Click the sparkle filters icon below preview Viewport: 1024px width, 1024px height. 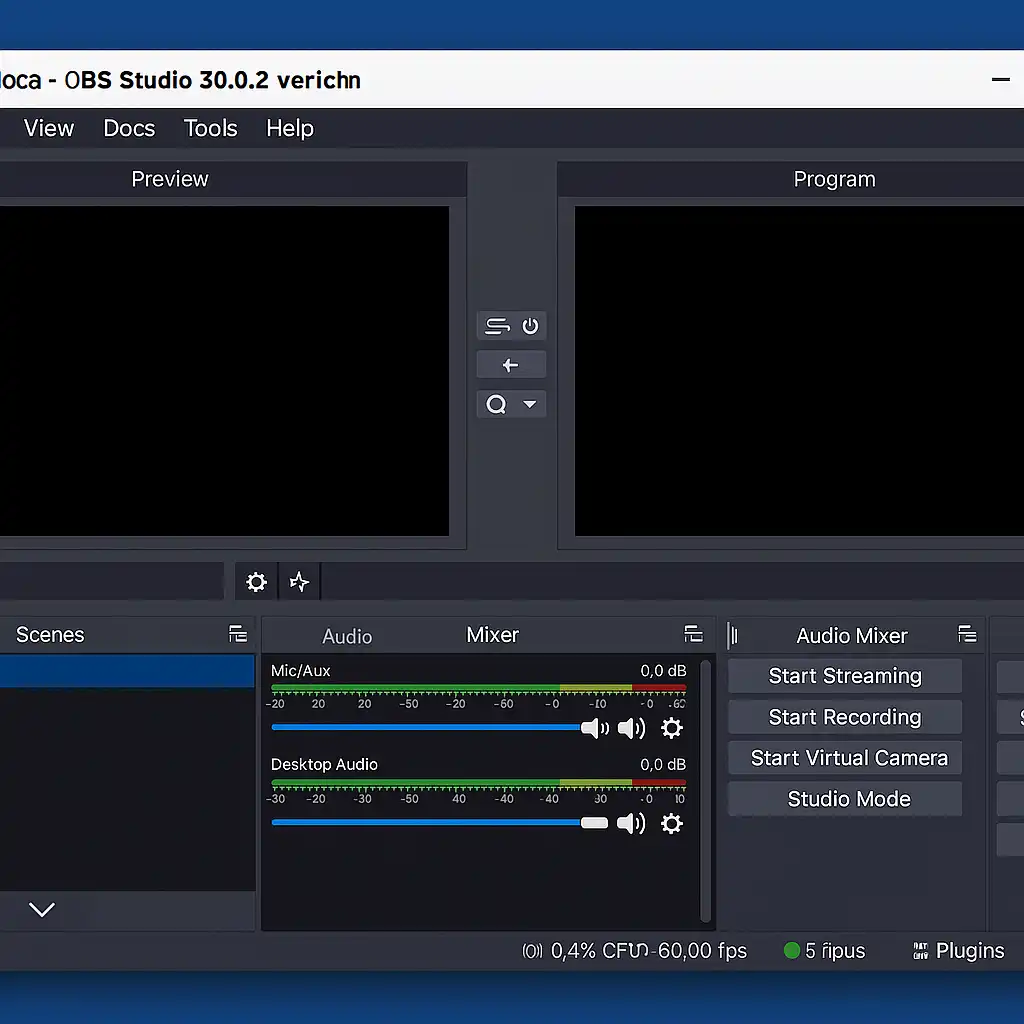[299, 582]
